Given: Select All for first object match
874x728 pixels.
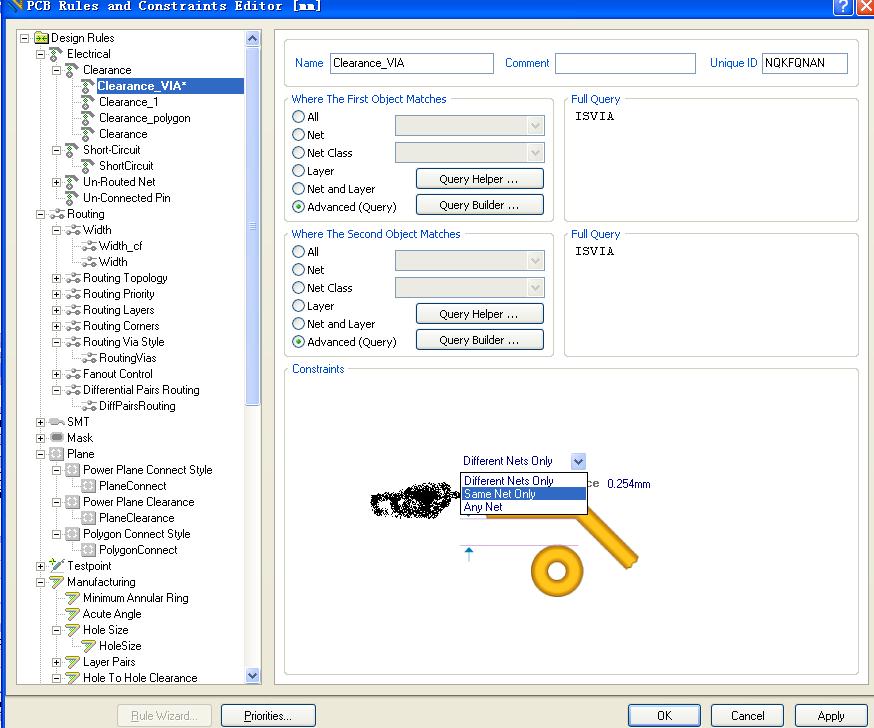Looking at the screenshot, I should pyautogui.click(x=298, y=117).
